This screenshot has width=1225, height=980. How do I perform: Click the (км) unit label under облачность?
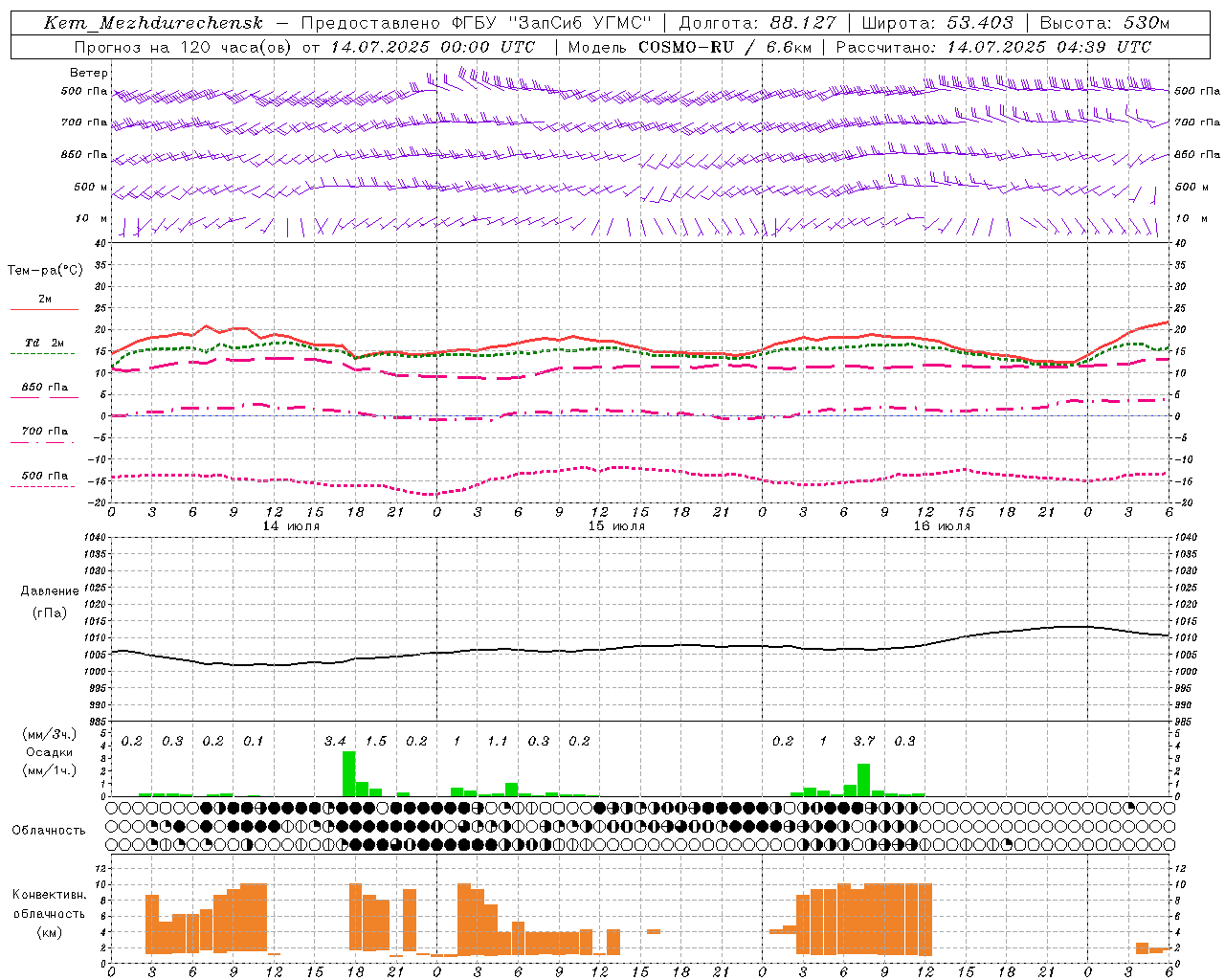tap(50, 932)
